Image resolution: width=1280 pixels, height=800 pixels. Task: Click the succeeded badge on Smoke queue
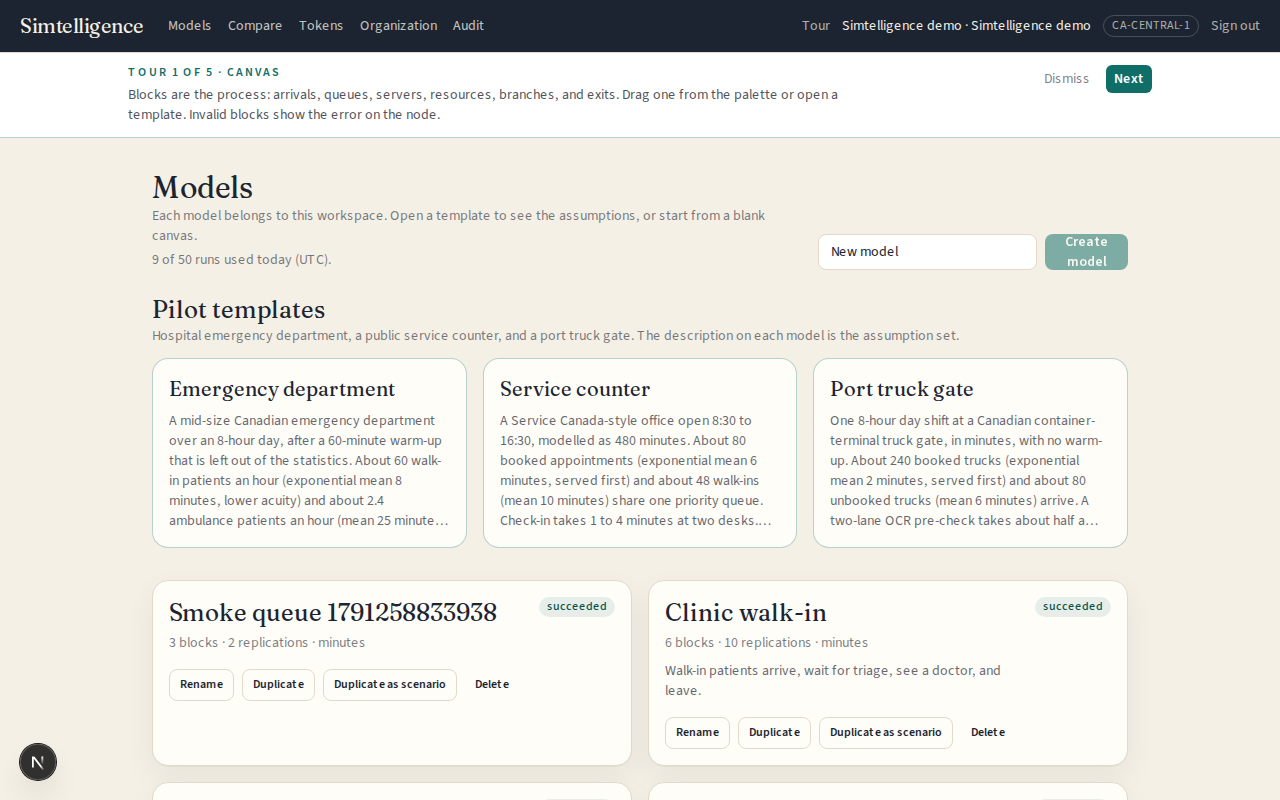(577, 607)
